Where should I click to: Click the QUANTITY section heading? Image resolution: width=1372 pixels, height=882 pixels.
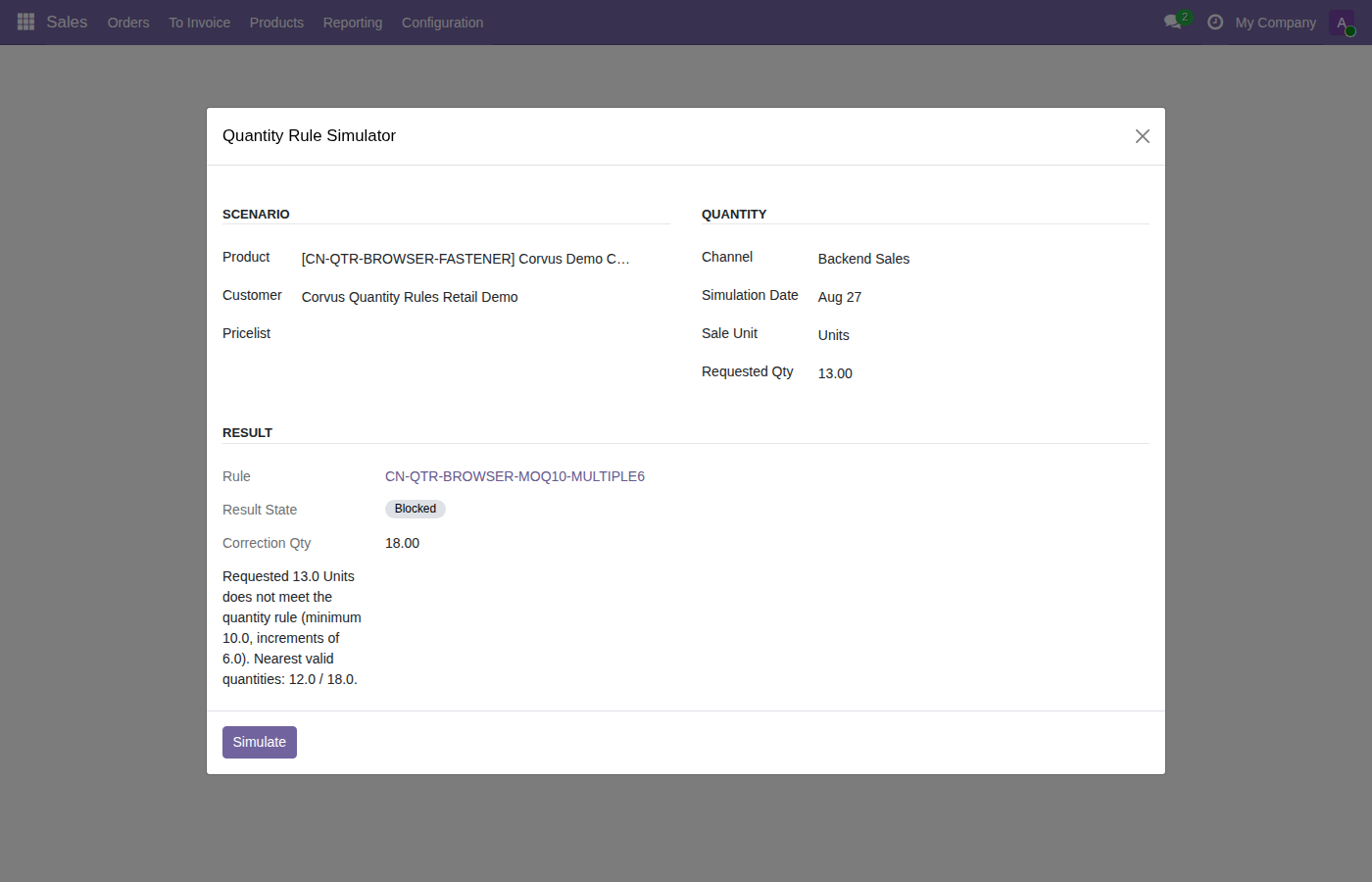[734, 215]
